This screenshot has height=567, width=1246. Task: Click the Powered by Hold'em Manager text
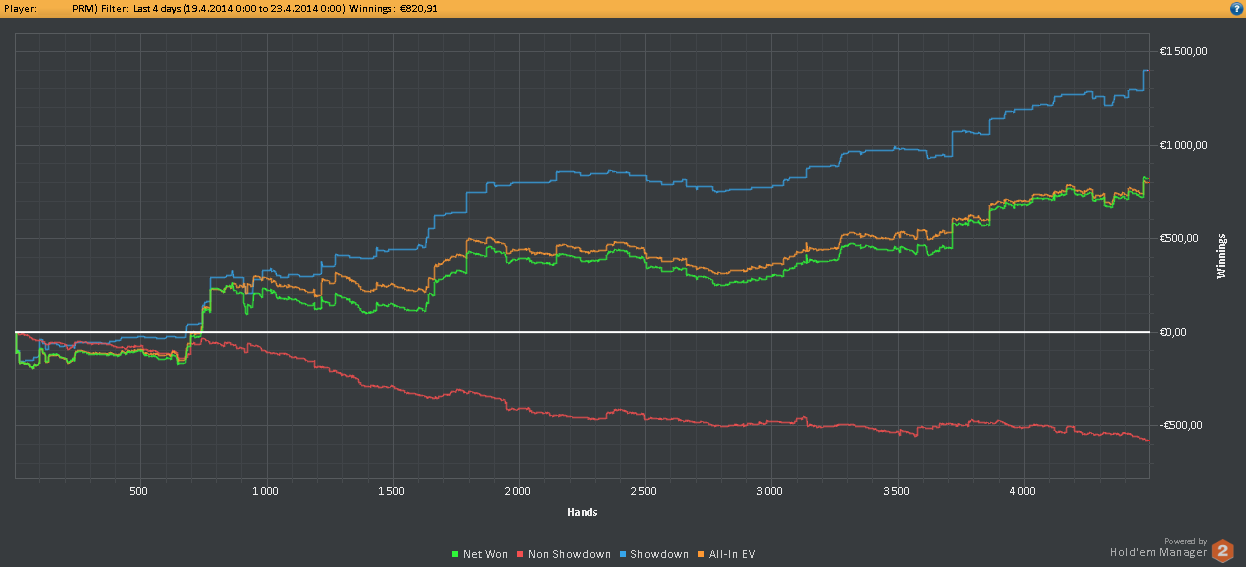[x=1158, y=546]
